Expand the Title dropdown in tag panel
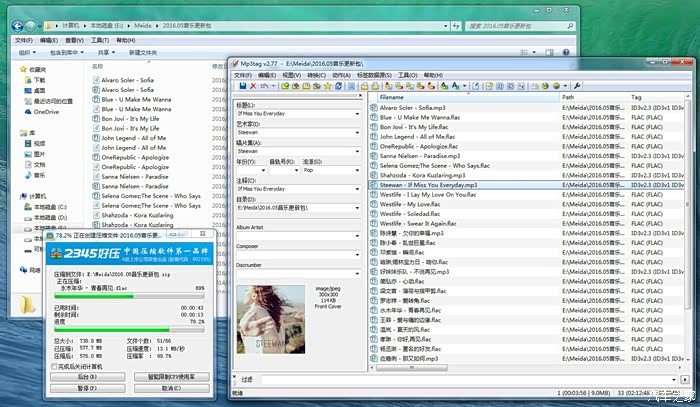The width and height of the screenshot is (700, 407). click(x=356, y=113)
